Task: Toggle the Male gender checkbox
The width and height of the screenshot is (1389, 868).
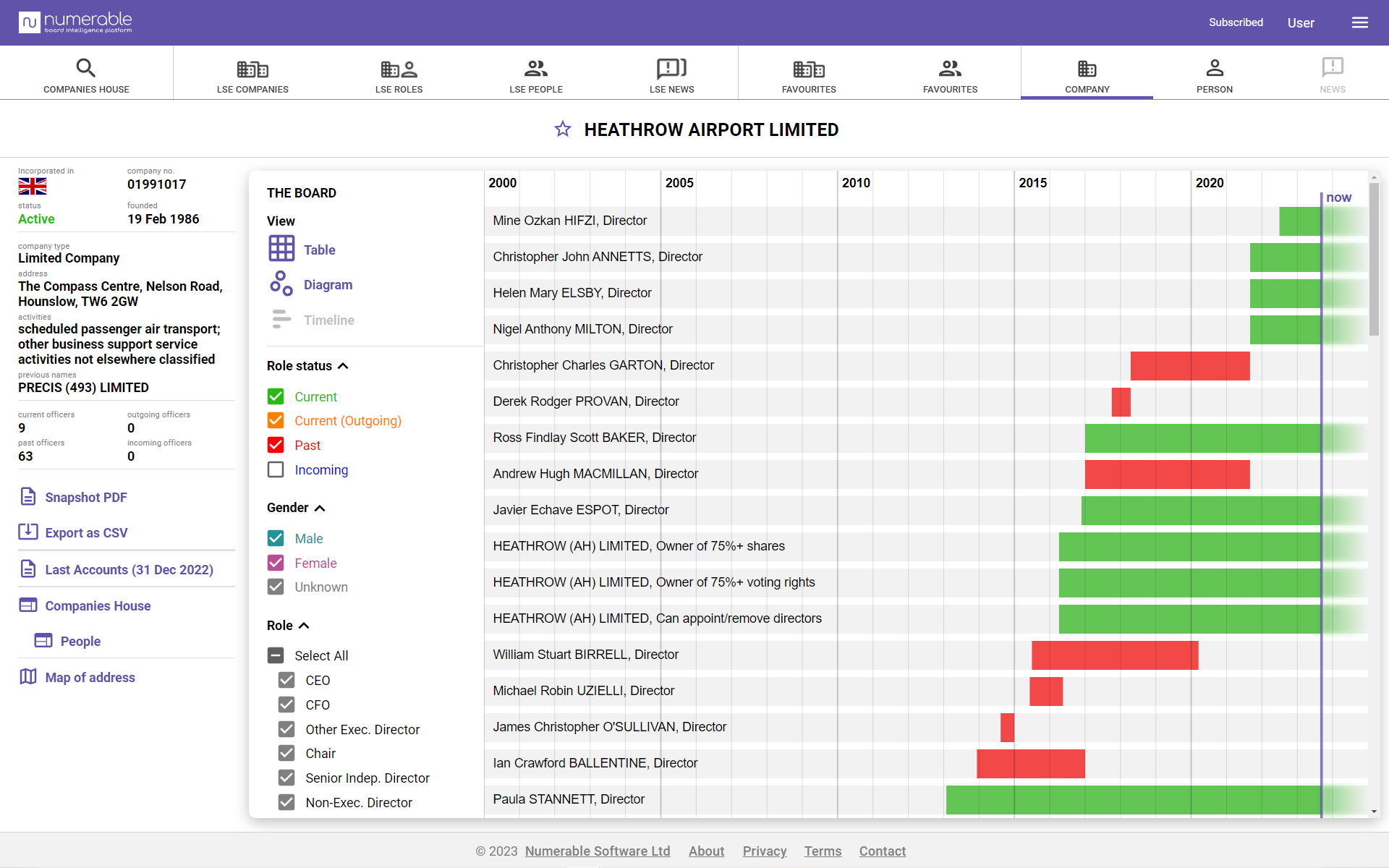Action: 276,538
